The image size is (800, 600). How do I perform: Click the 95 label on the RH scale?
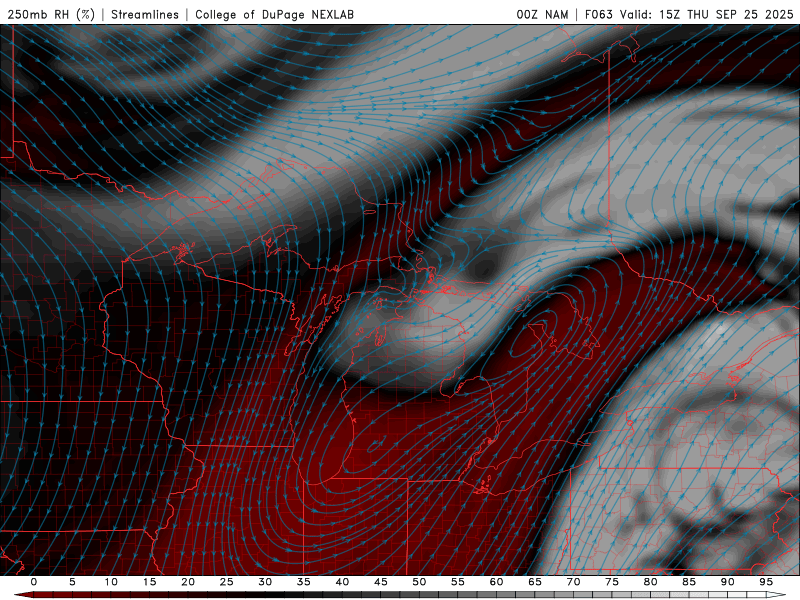pyautogui.click(x=766, y=582)
